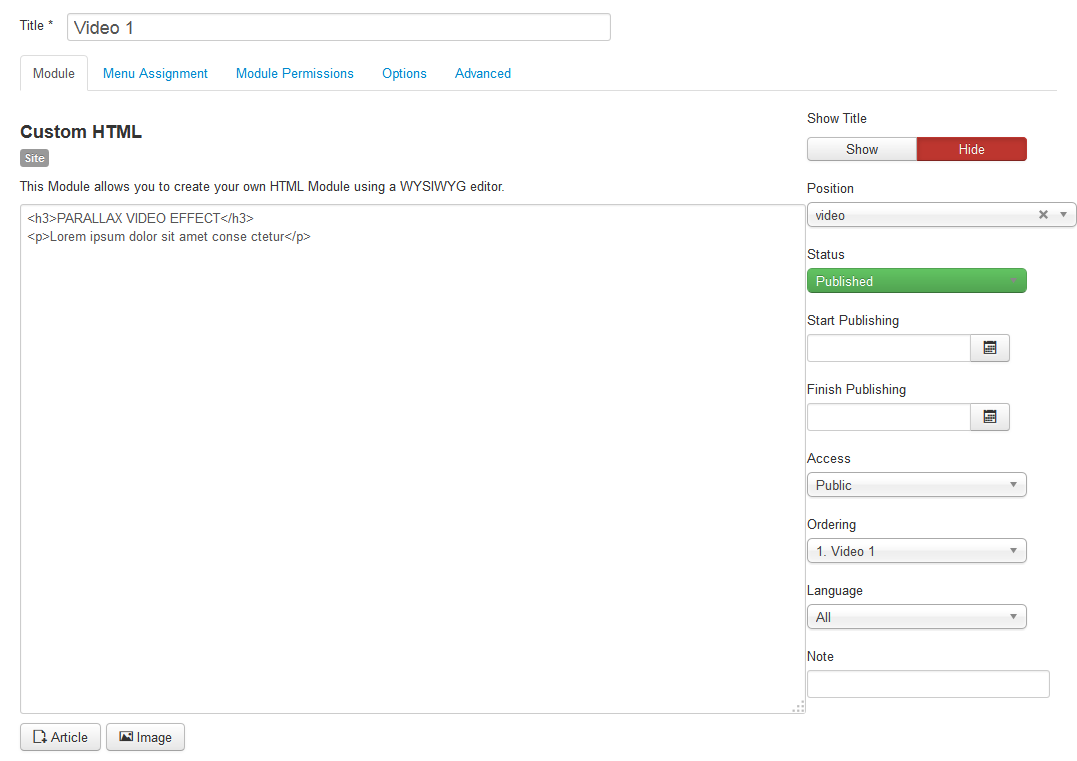Open the Access dropdown set to Public
1077x761 pixels.
pos(916,485)
